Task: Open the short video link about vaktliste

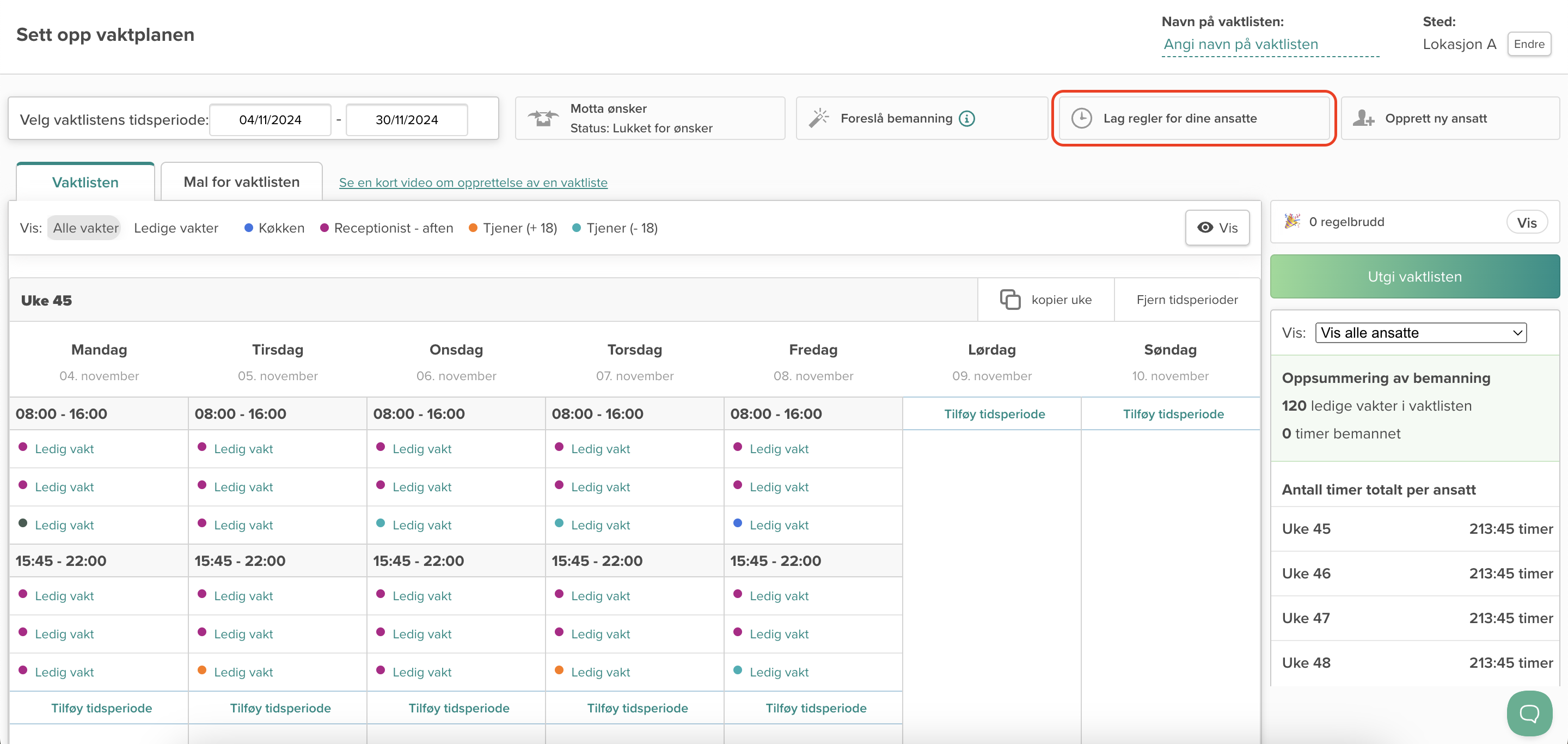Action: pos(473,182)
